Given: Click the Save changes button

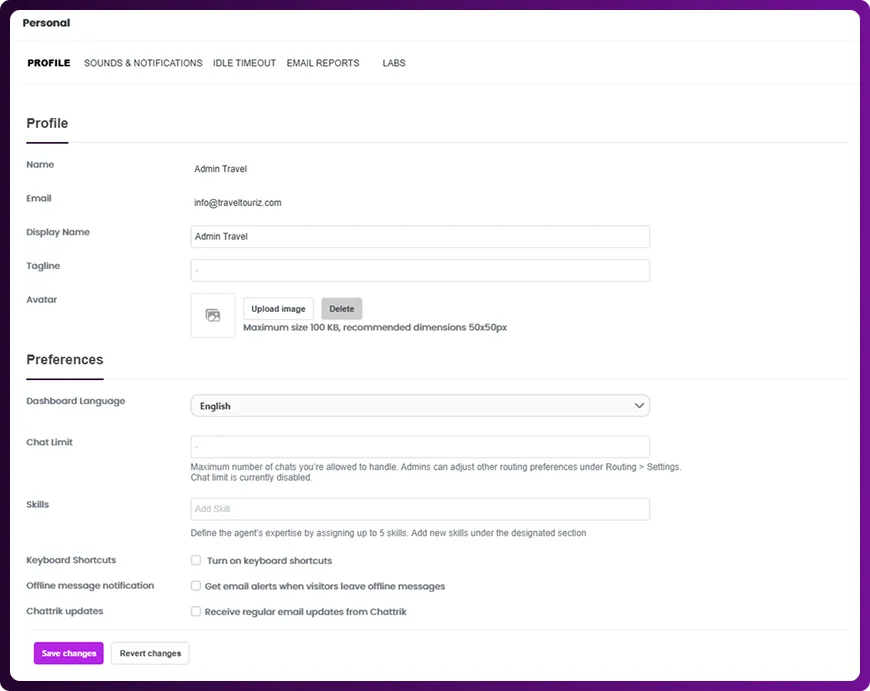Looking at the screenshot, I should pyautogui.click(x=69, y=654).
